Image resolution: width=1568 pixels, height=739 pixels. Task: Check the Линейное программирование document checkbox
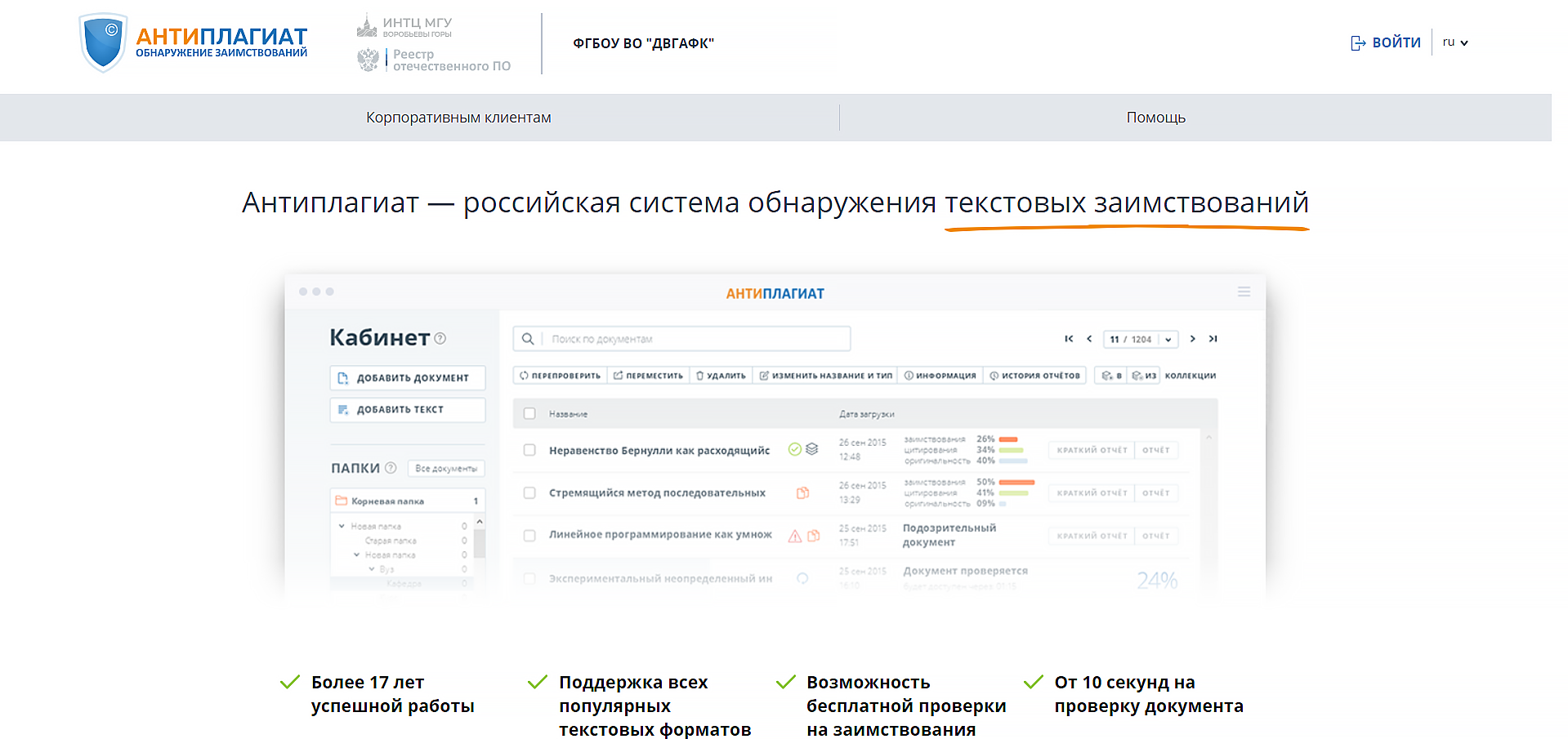point(529,536)
